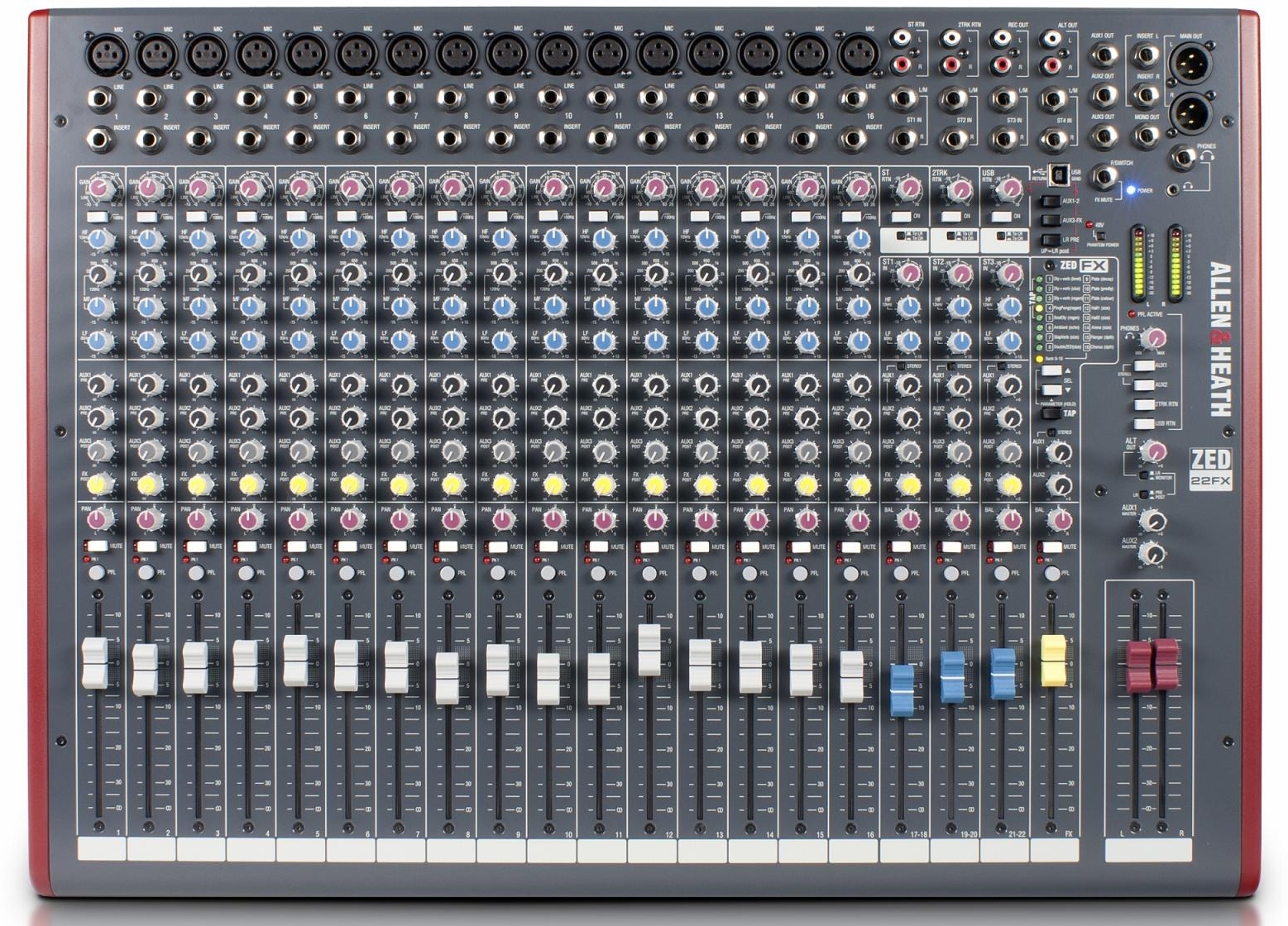
Task: Toggle the AUX2 headphone monitor source switch
Action: tap(1143, 384)
